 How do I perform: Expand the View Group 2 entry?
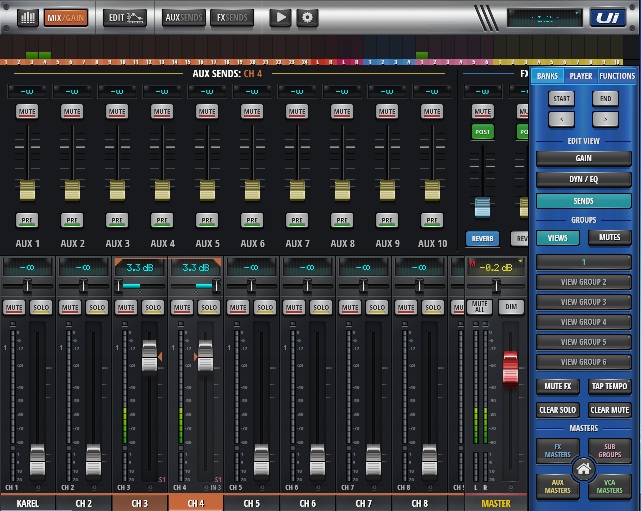coord(583,282)
